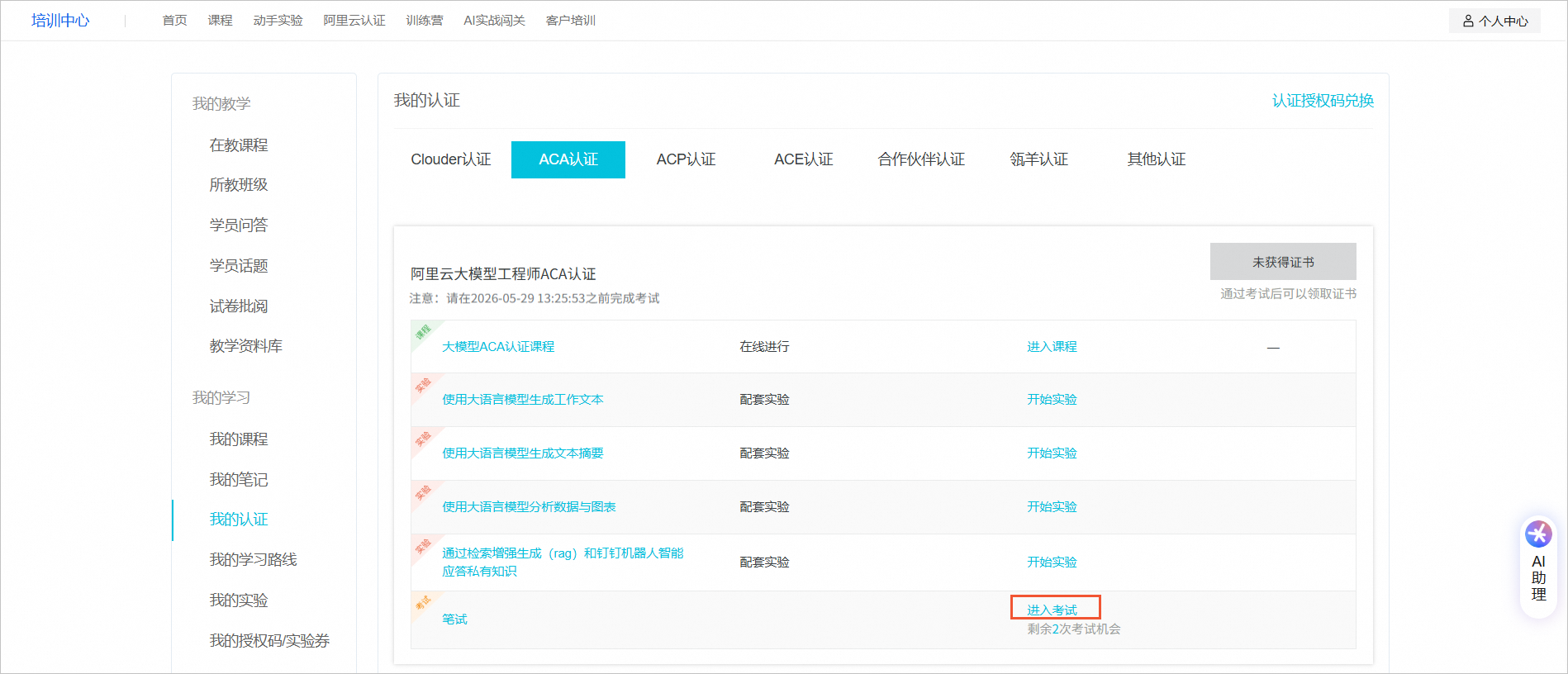Click the 在线进行 status text
This screenshot has height=674, width=1568.
pos(764,347)
